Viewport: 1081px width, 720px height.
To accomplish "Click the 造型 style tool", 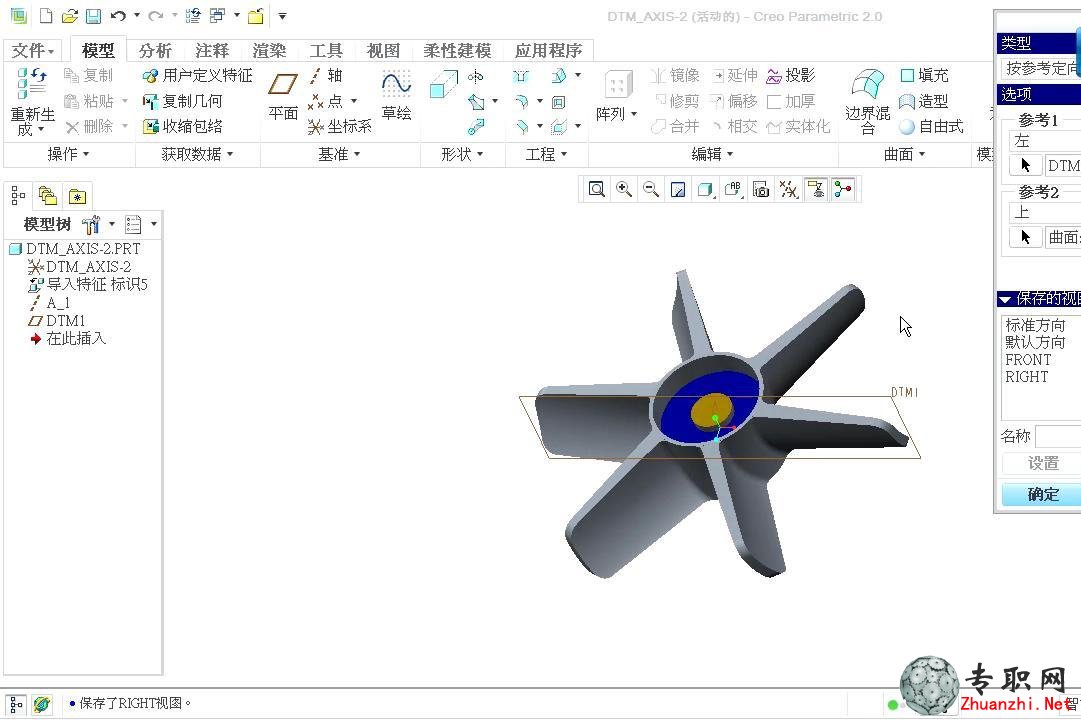I will click(x=925, y=101).
